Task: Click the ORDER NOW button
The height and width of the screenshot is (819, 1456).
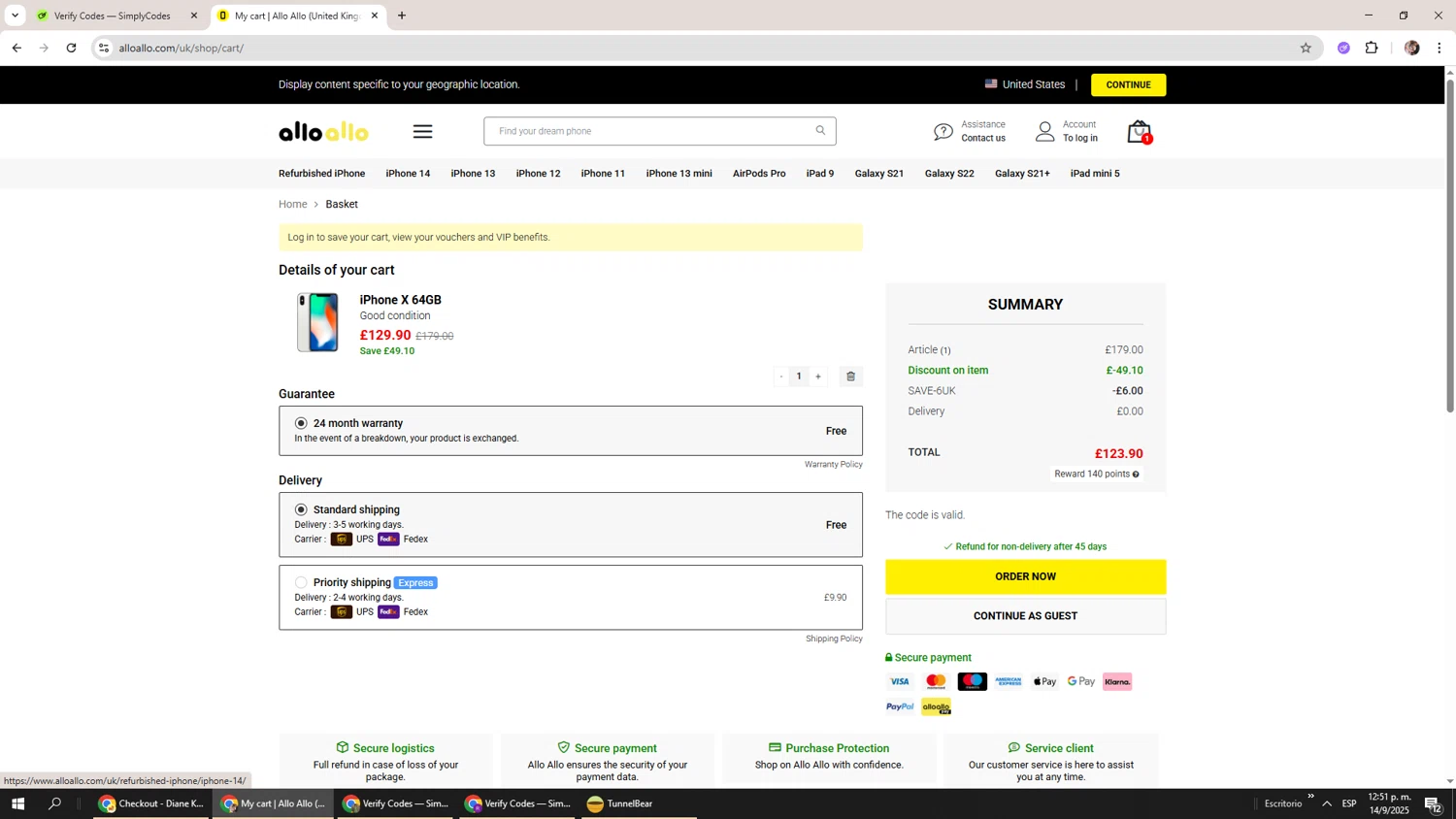Action: coord(1025,576)
